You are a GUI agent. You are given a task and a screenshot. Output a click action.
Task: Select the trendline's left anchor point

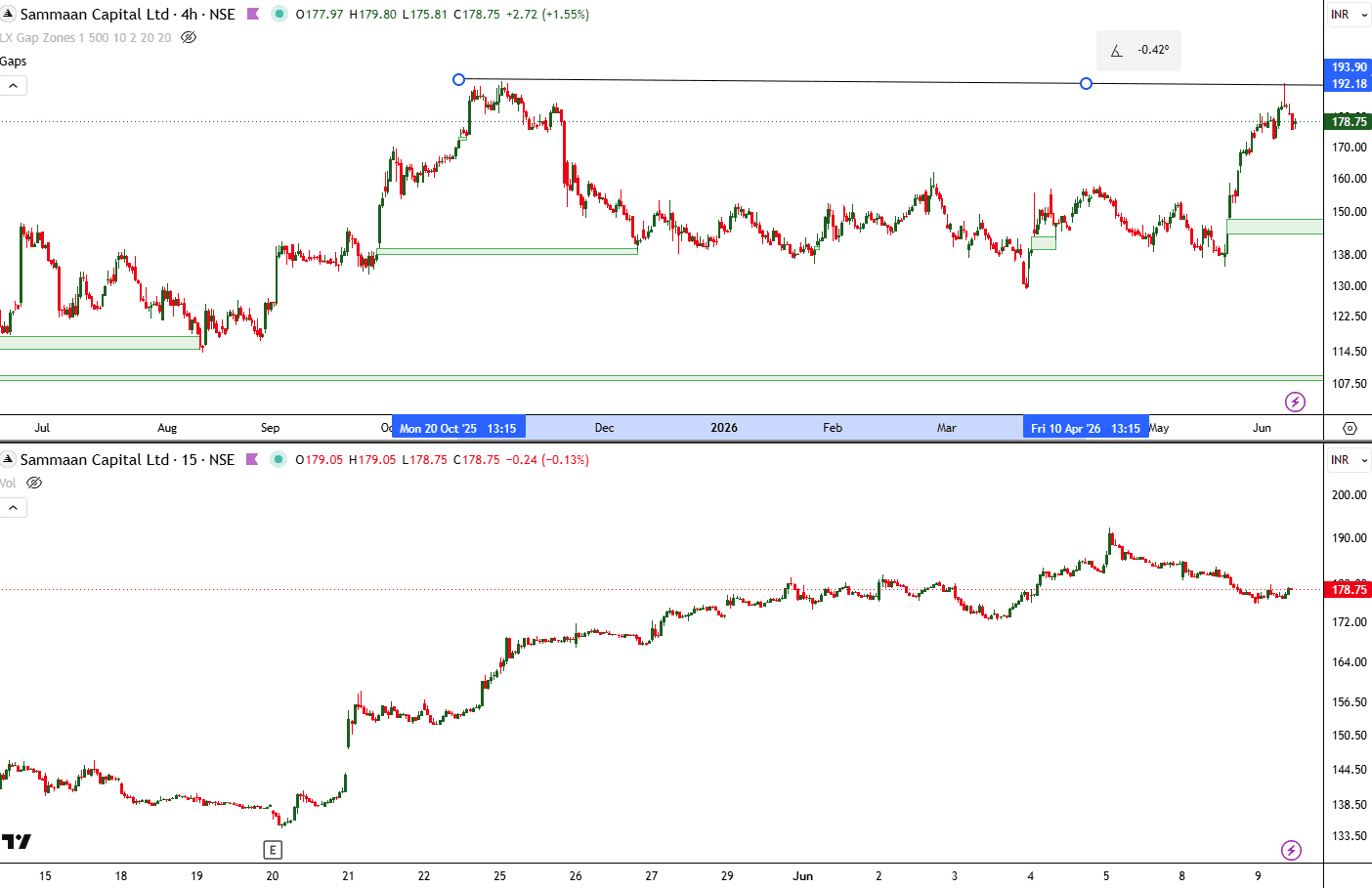458,79
